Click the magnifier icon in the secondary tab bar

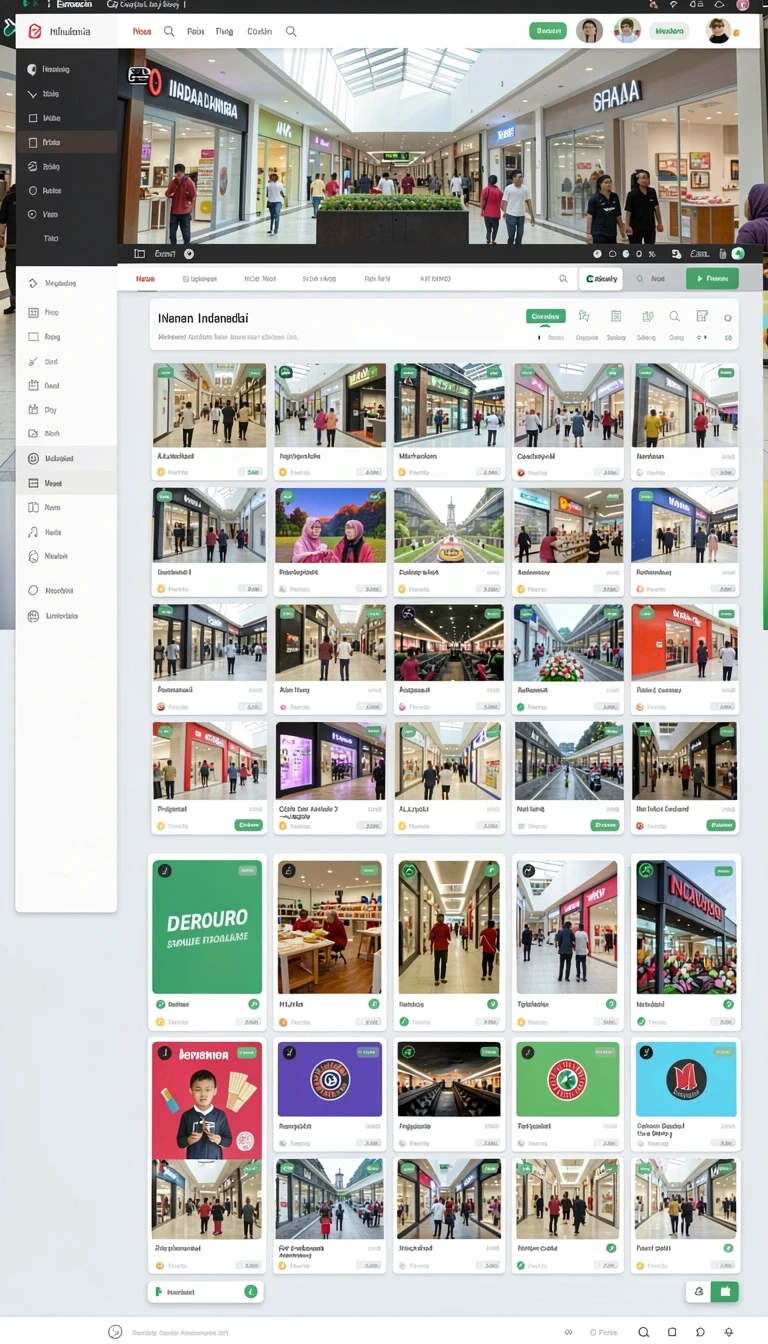tap(563, 279)
